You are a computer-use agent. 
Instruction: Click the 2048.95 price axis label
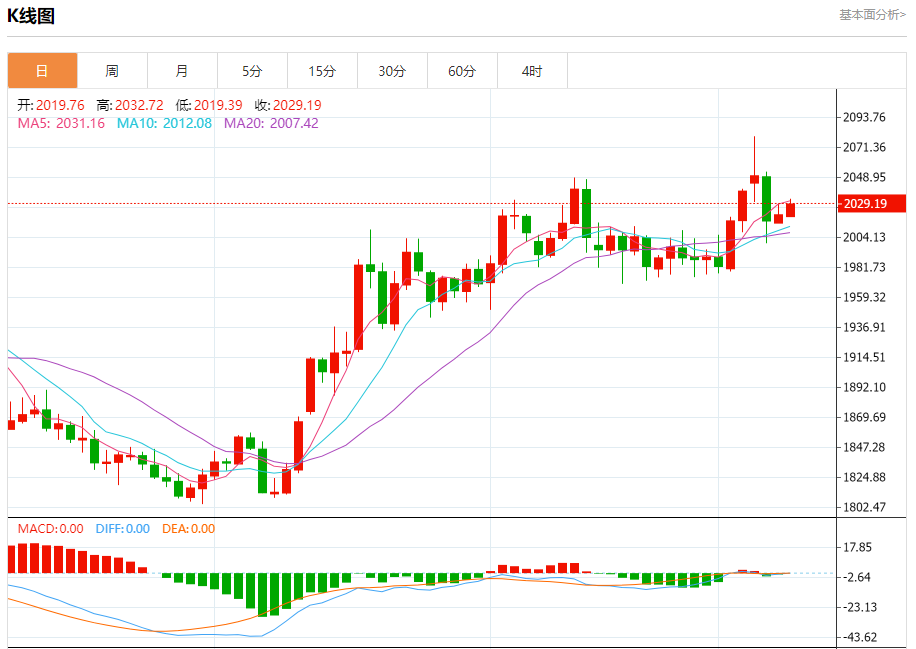click(864, 177)
